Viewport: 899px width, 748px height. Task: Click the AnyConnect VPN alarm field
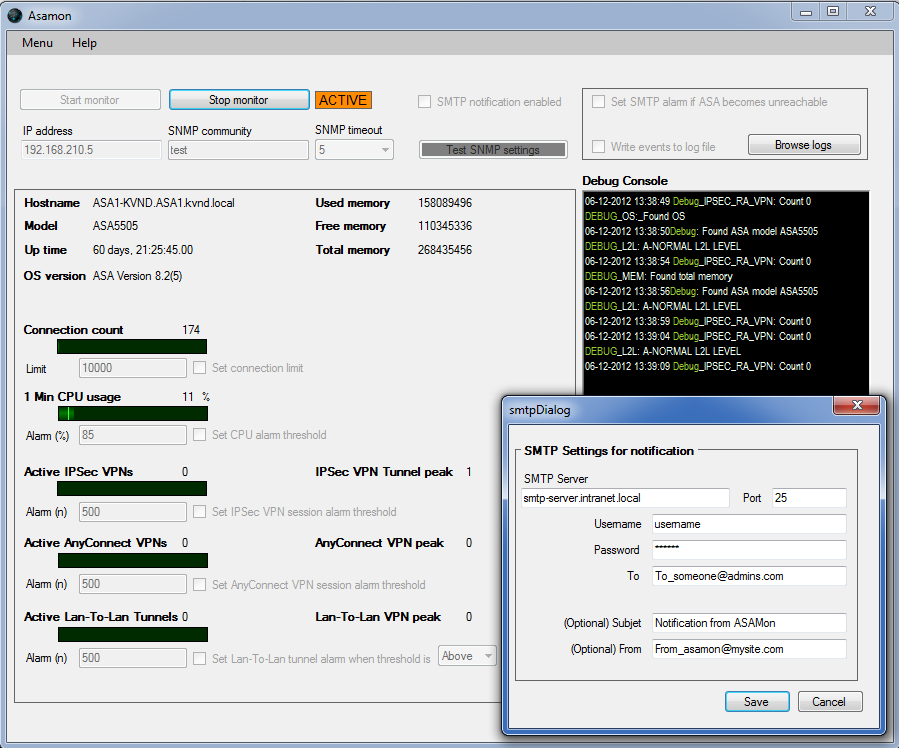click(132, 584)
